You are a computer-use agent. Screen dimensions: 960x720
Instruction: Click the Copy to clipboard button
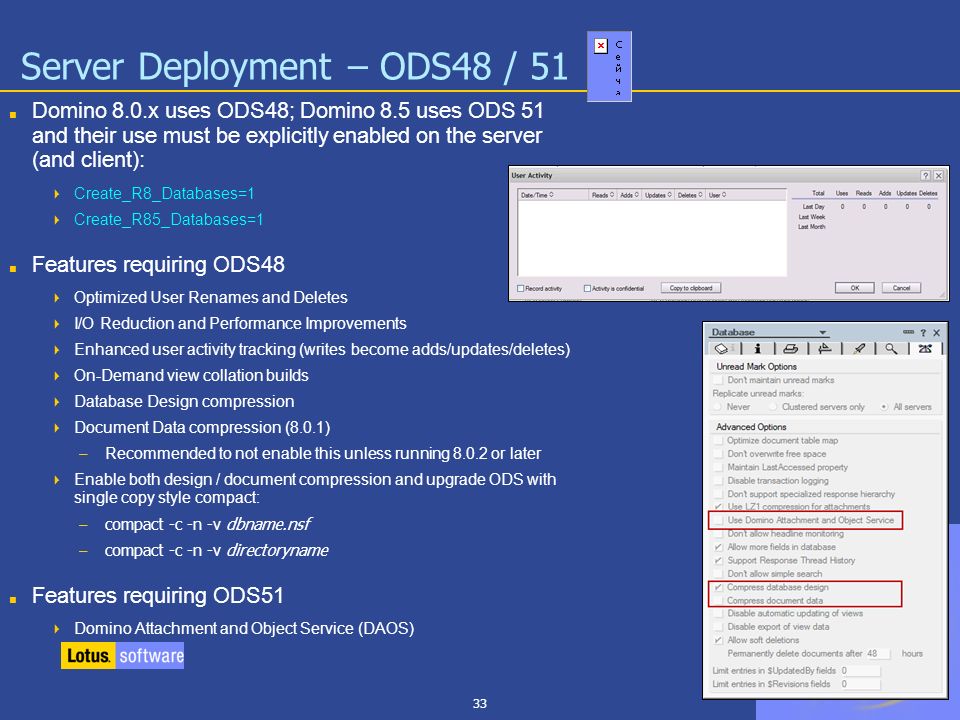pos(691,288)
